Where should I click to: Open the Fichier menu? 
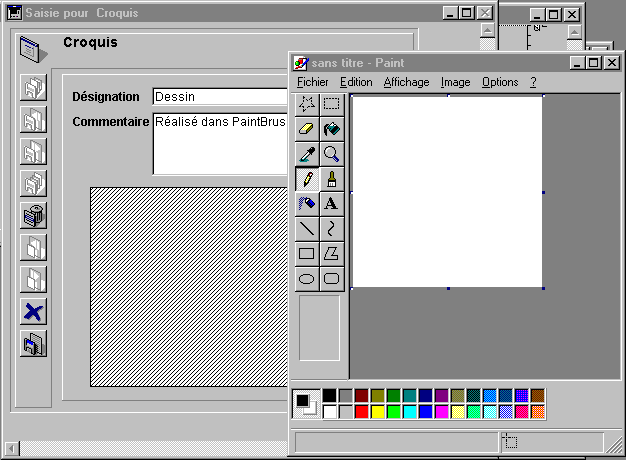(x=312, y=82)
